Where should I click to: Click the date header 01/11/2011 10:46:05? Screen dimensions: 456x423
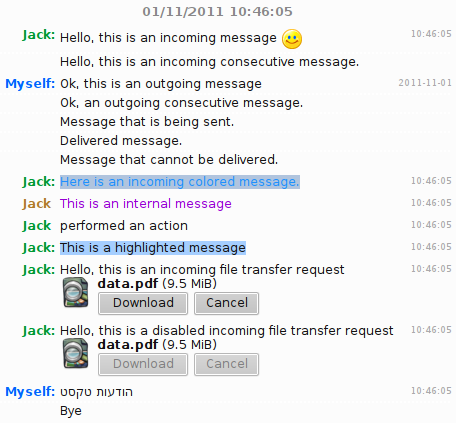pos(217,12)
